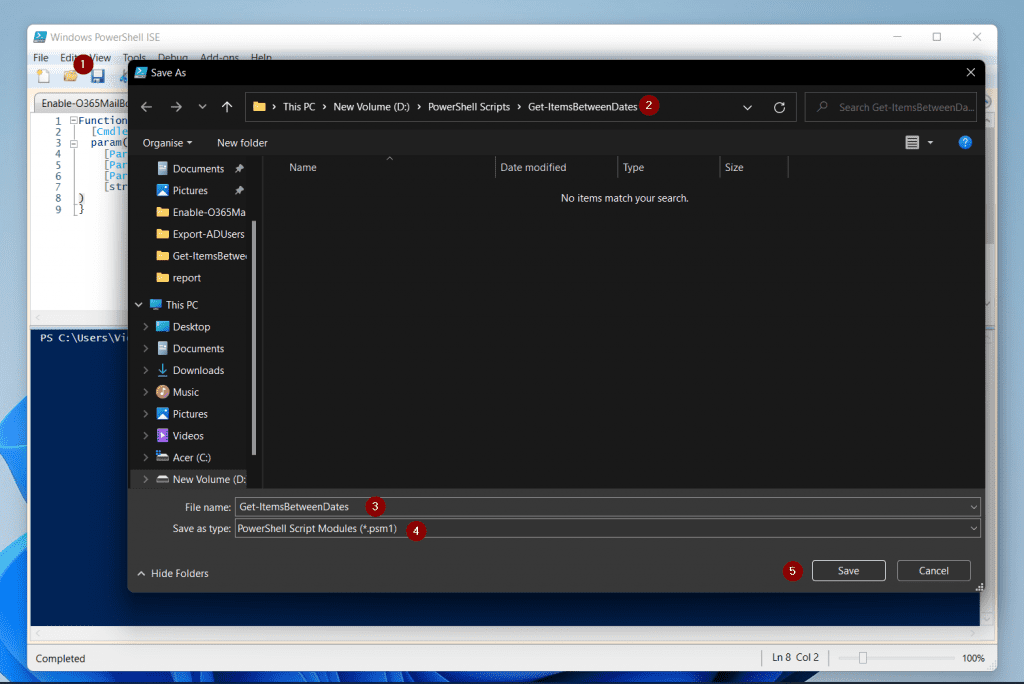Open the Save as type dropdown
This screenshot has width=1024, height=684.
pos(607,529)
